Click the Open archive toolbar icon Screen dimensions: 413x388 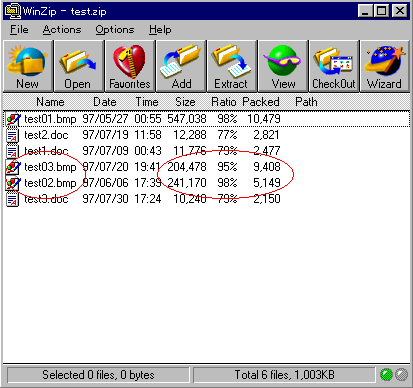tap(79, 66)
